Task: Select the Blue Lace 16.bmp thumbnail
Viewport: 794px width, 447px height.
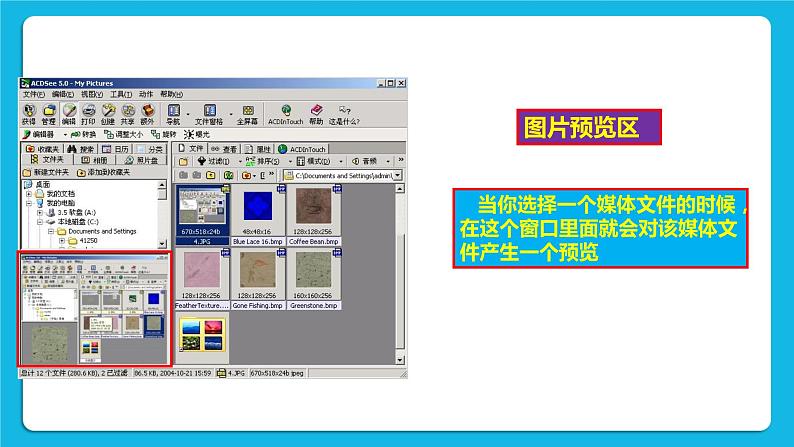Action: click(257, 215)
